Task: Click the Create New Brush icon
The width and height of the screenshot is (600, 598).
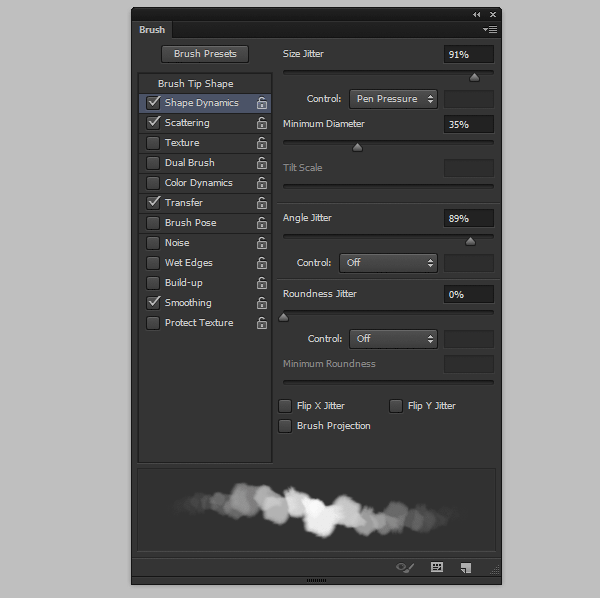Action: pyautogui.click(x=465, y=567)
